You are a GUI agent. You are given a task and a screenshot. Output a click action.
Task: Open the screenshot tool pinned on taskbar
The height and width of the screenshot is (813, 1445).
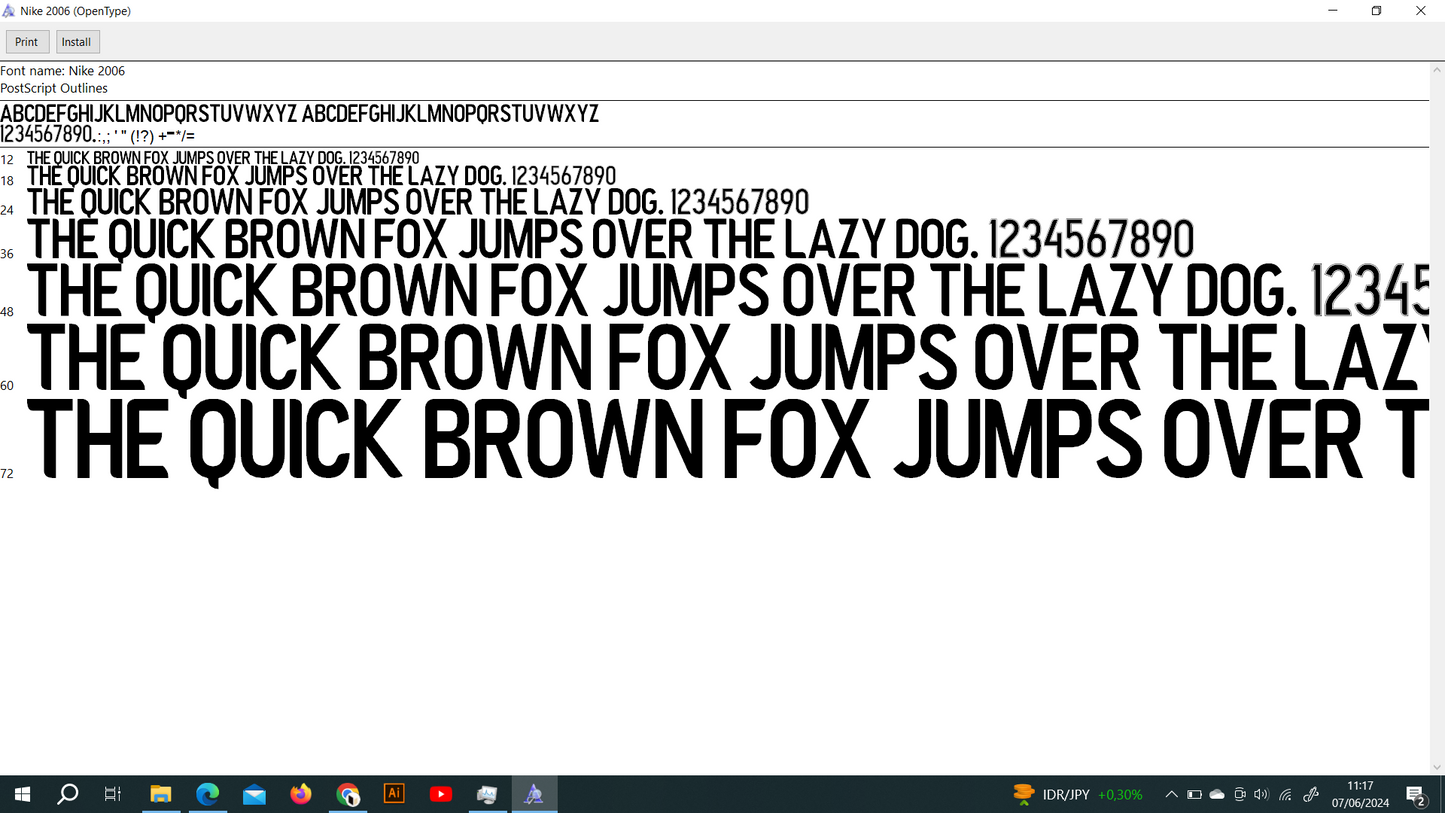(487, 793)
